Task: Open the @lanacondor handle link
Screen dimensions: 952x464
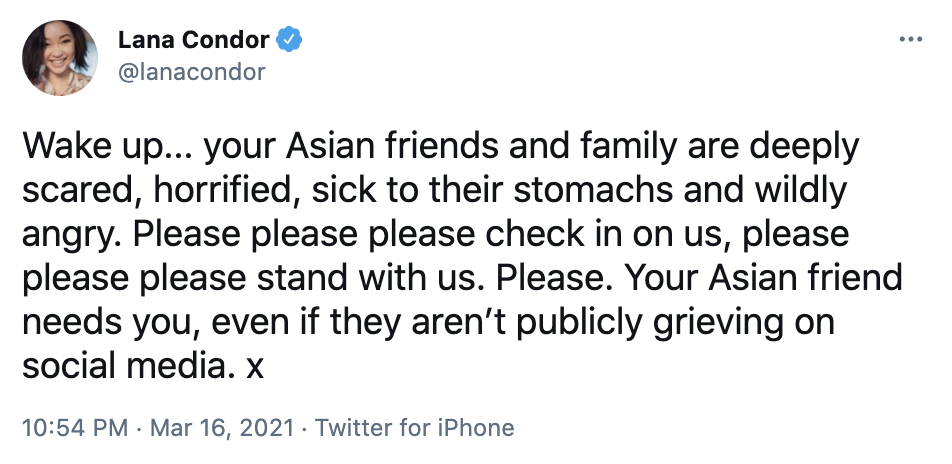Action: coord(192,72)
